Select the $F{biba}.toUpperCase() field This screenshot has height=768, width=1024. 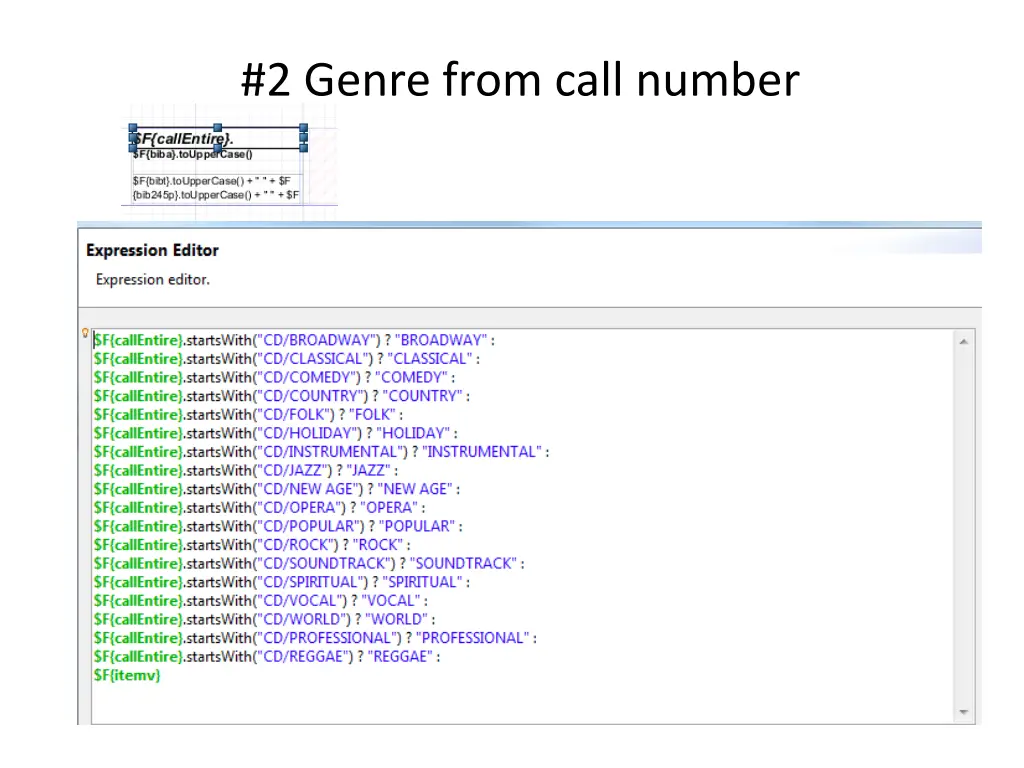(x=192, y=154)
